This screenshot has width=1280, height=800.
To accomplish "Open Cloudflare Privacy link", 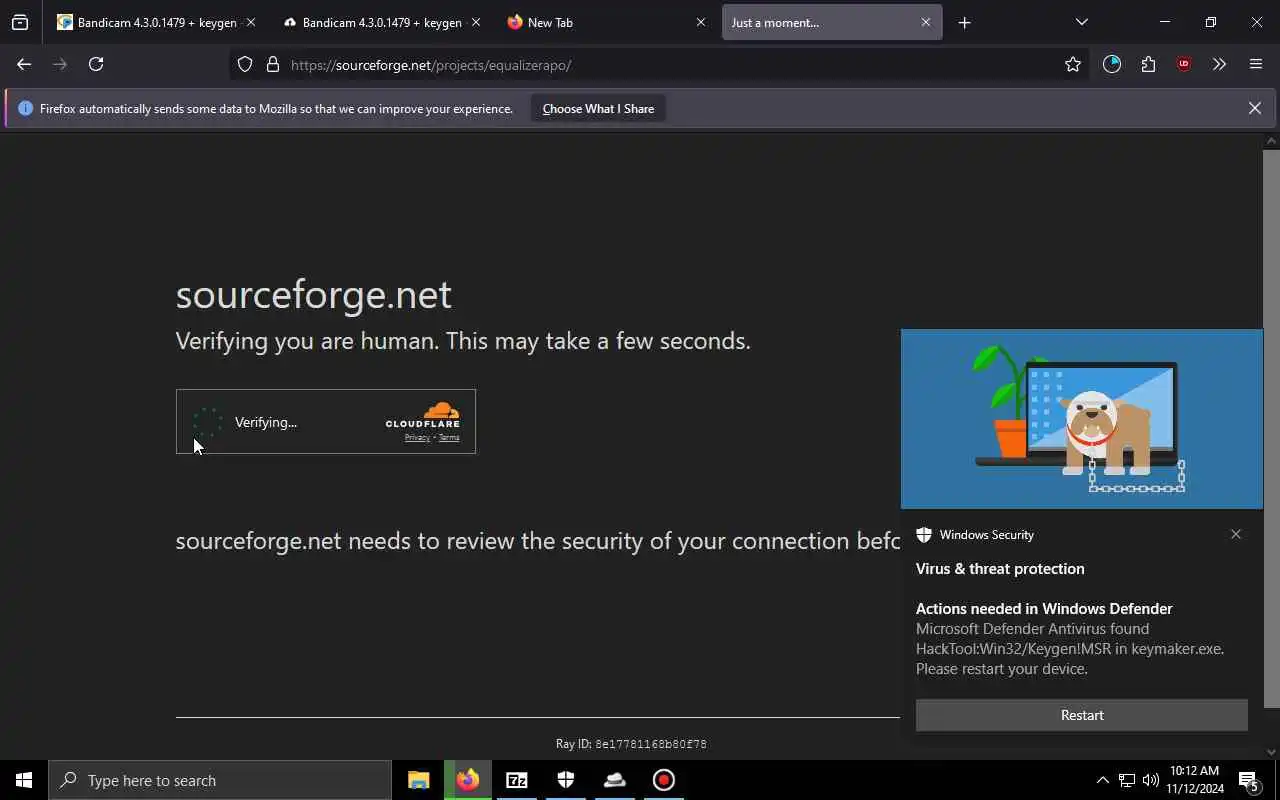I will point(417,437).
